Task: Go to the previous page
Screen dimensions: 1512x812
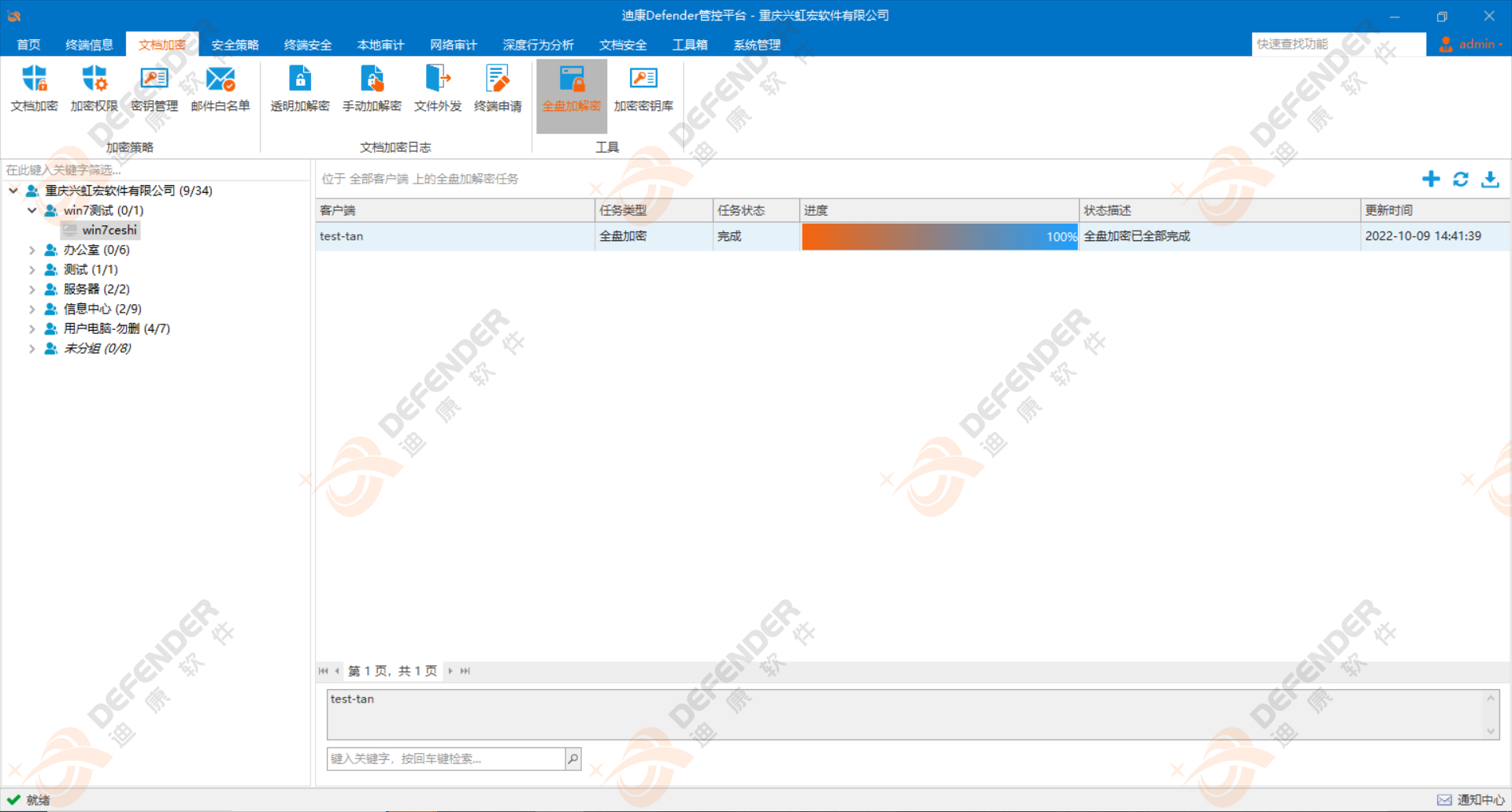Action: tap(337, 671)
